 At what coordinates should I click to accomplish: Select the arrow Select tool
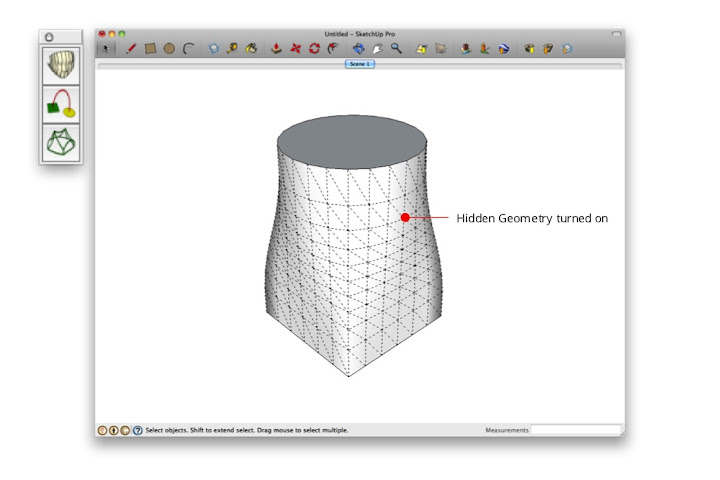click(x=108, y=47)
